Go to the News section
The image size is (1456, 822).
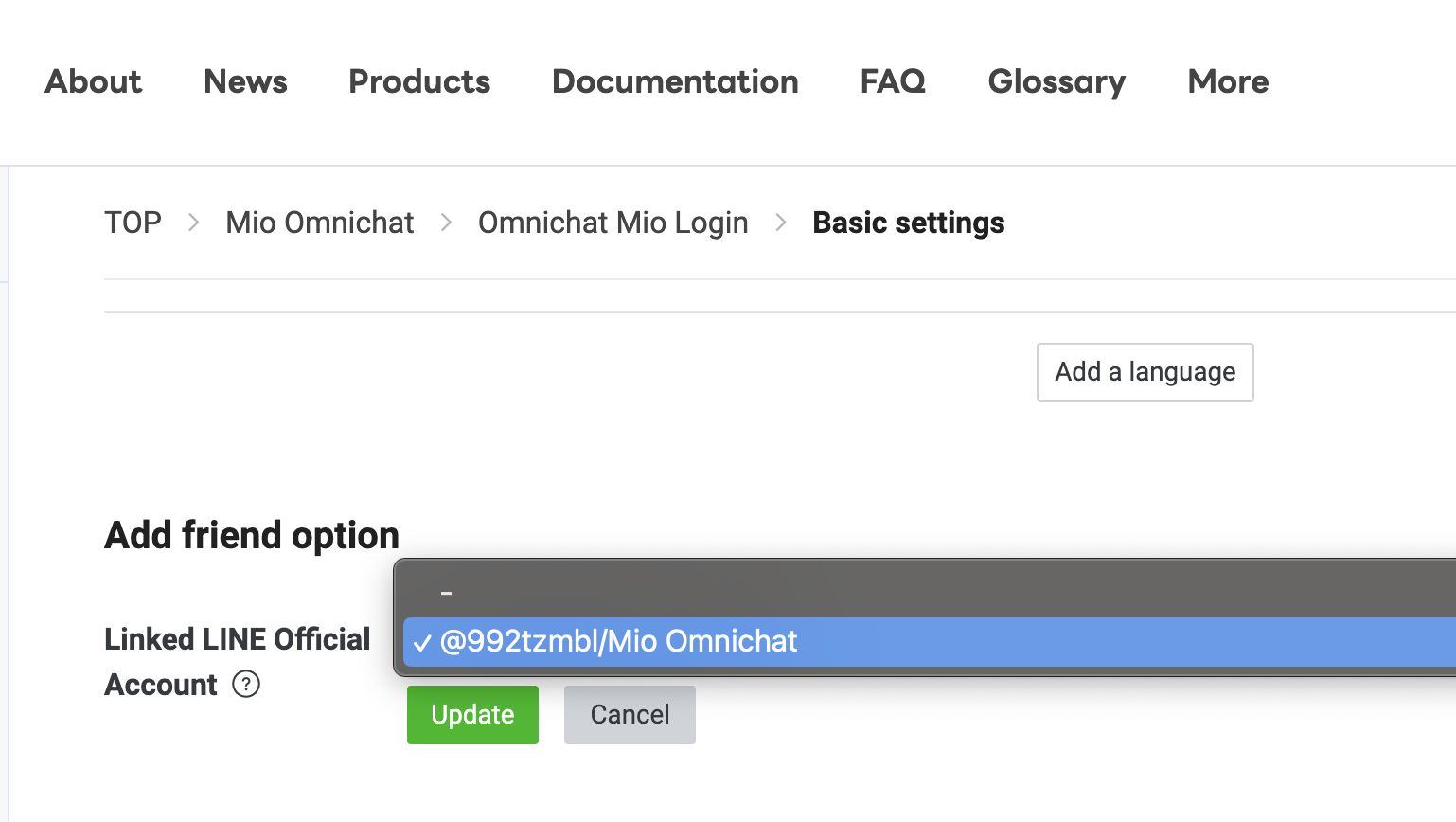click(x=245, y=81)
